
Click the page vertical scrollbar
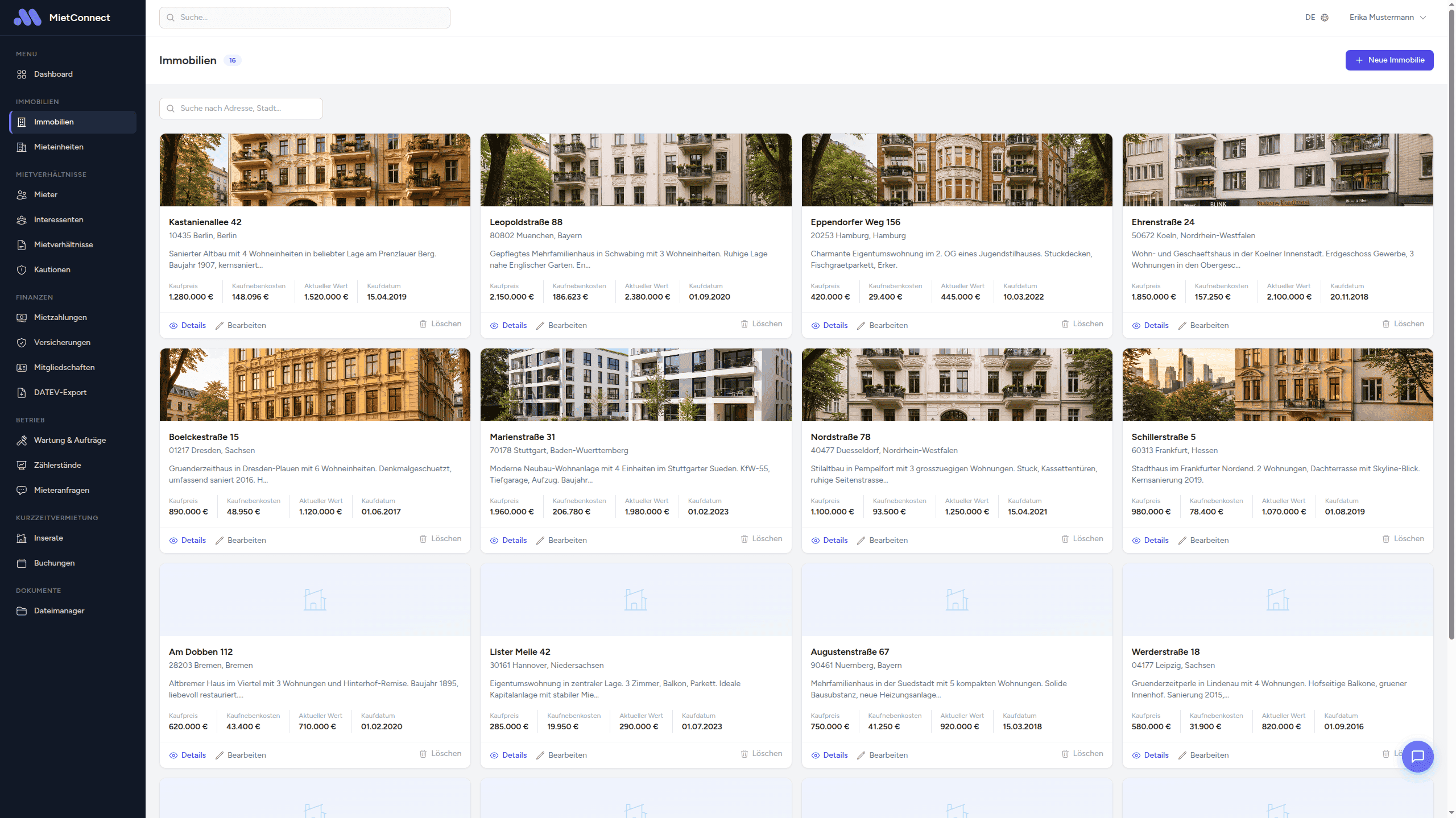click(1451, 324)
